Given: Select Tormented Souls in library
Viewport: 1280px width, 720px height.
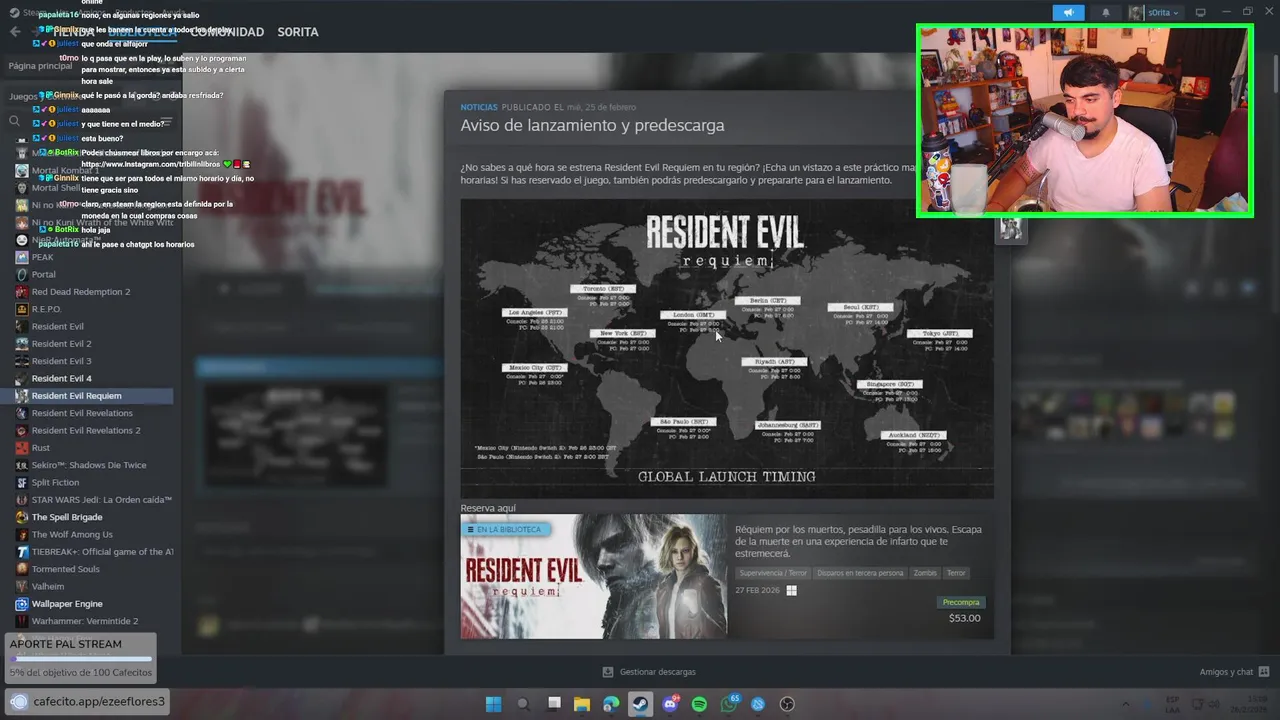Looking at the screenshot, I should (65, 569).
